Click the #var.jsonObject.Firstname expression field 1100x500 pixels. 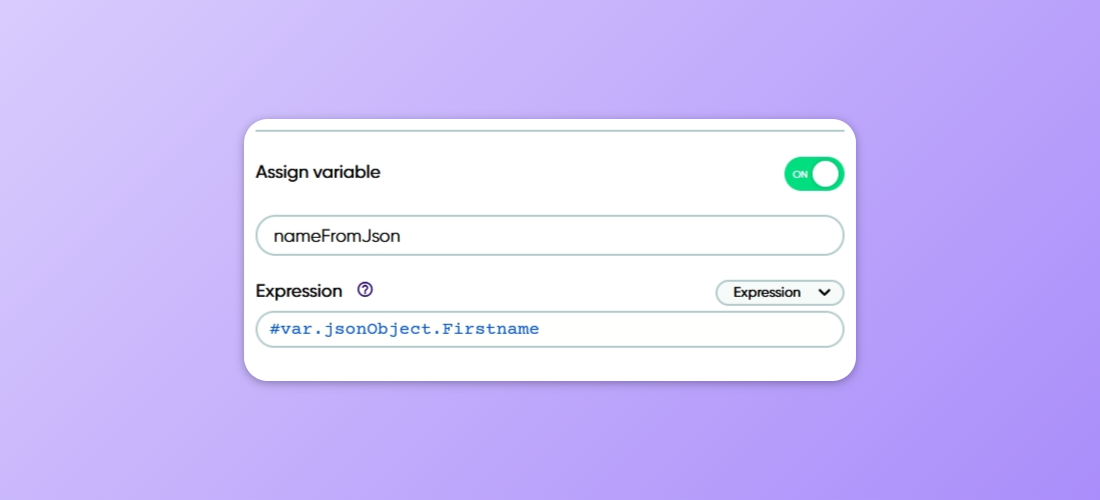tap(550, 329)
